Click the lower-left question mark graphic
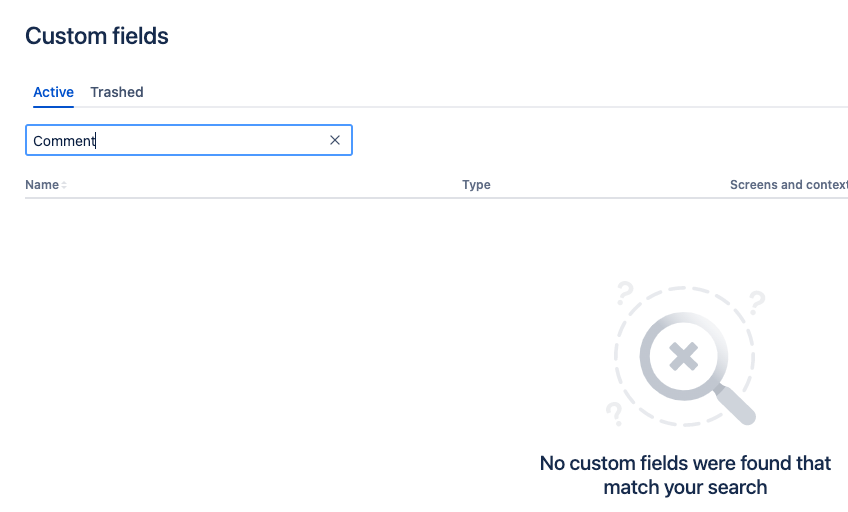Image resolution: width=848 pixels, height=512 pixels. pyautogui.click(x=614, y=414)
